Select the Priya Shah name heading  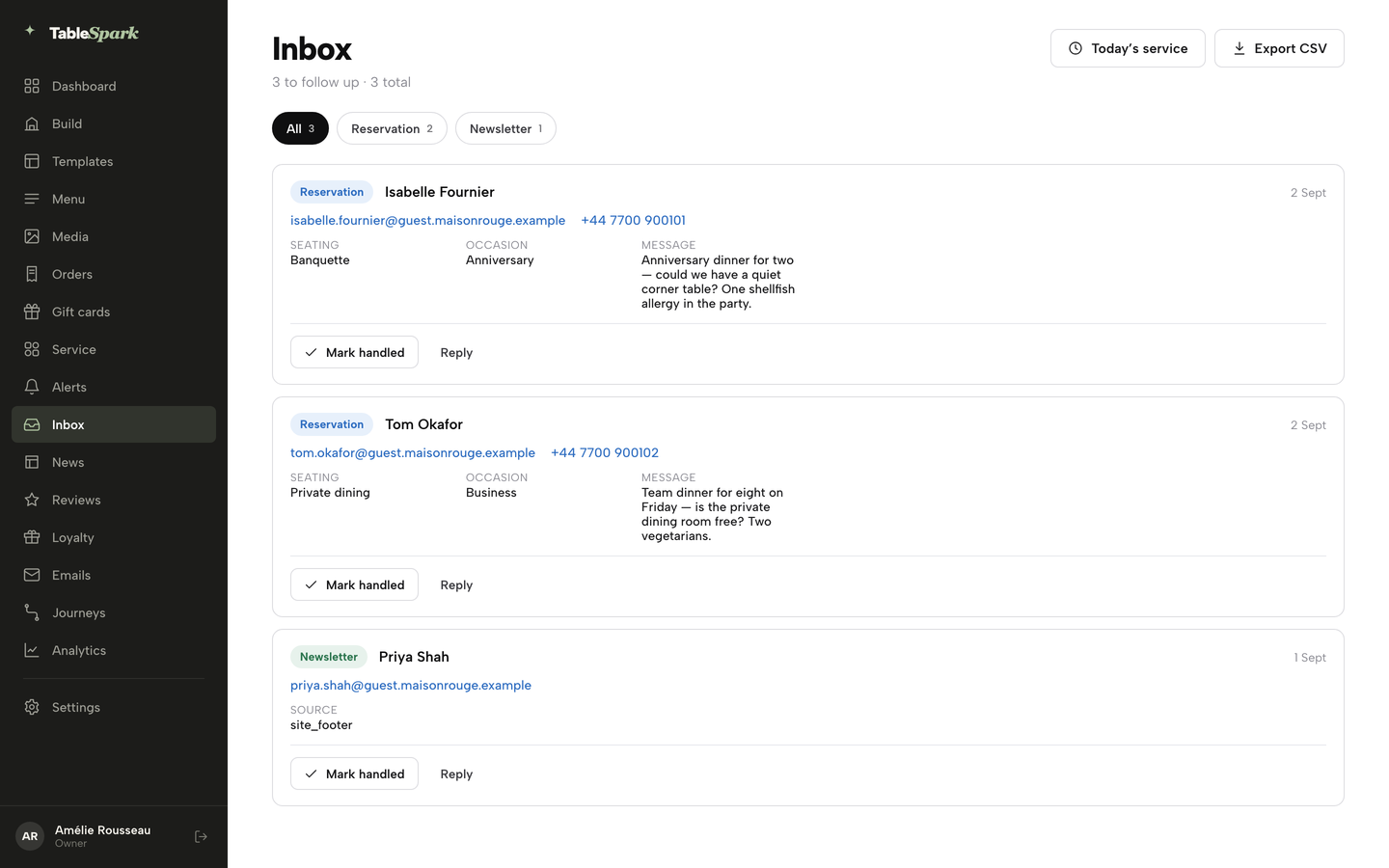[x=414, y=657]
